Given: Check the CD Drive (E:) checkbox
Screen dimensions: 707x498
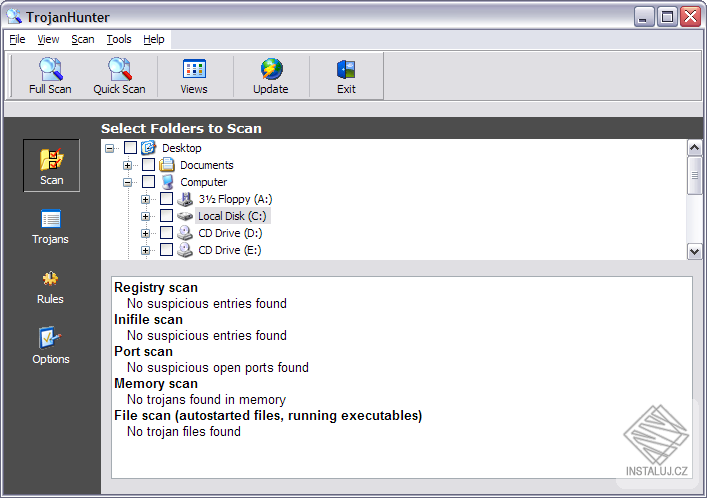Looking at the screenshot, I should point(166,249).
